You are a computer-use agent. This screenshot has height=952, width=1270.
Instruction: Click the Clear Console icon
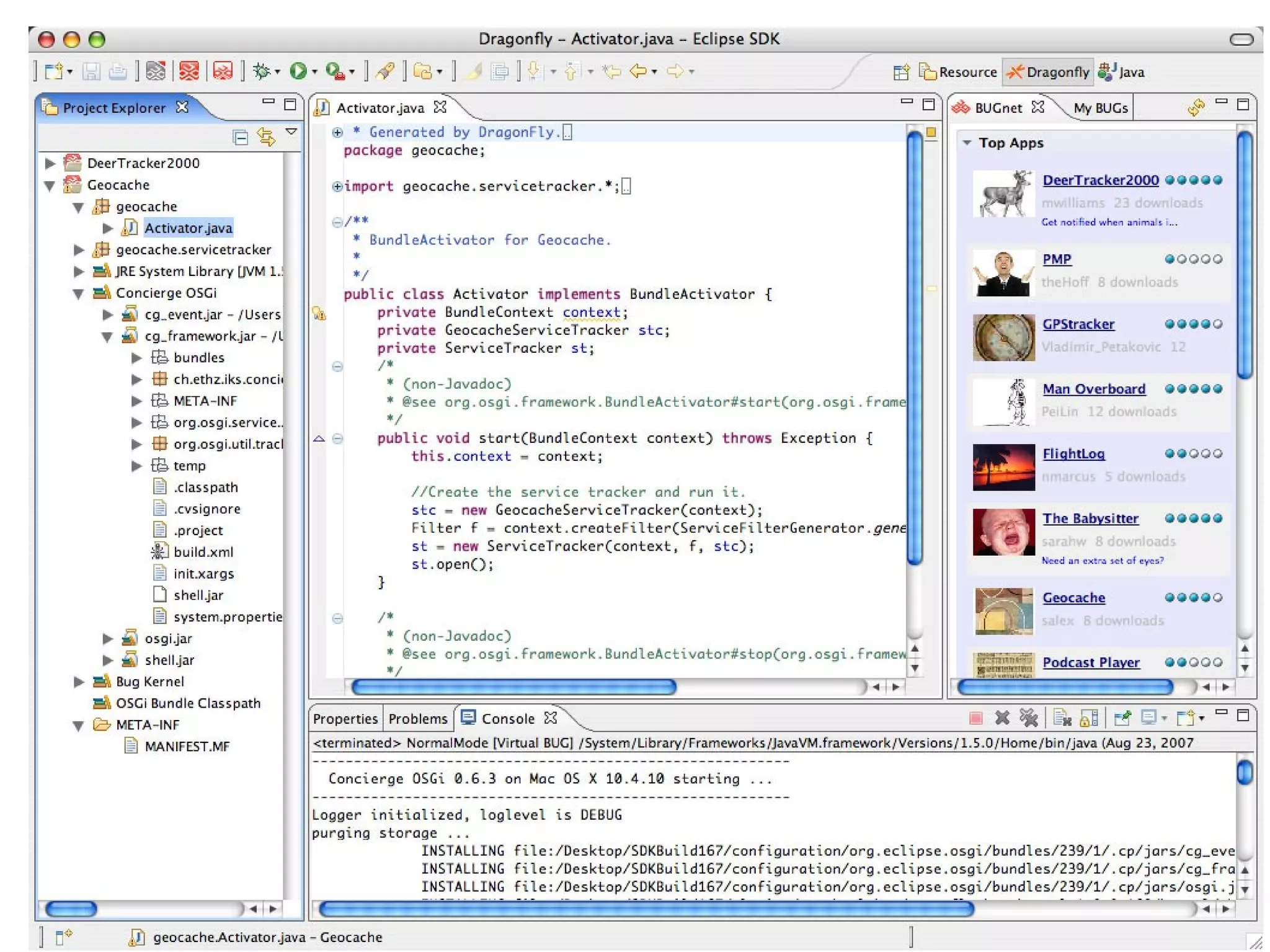click(1062, 718)
